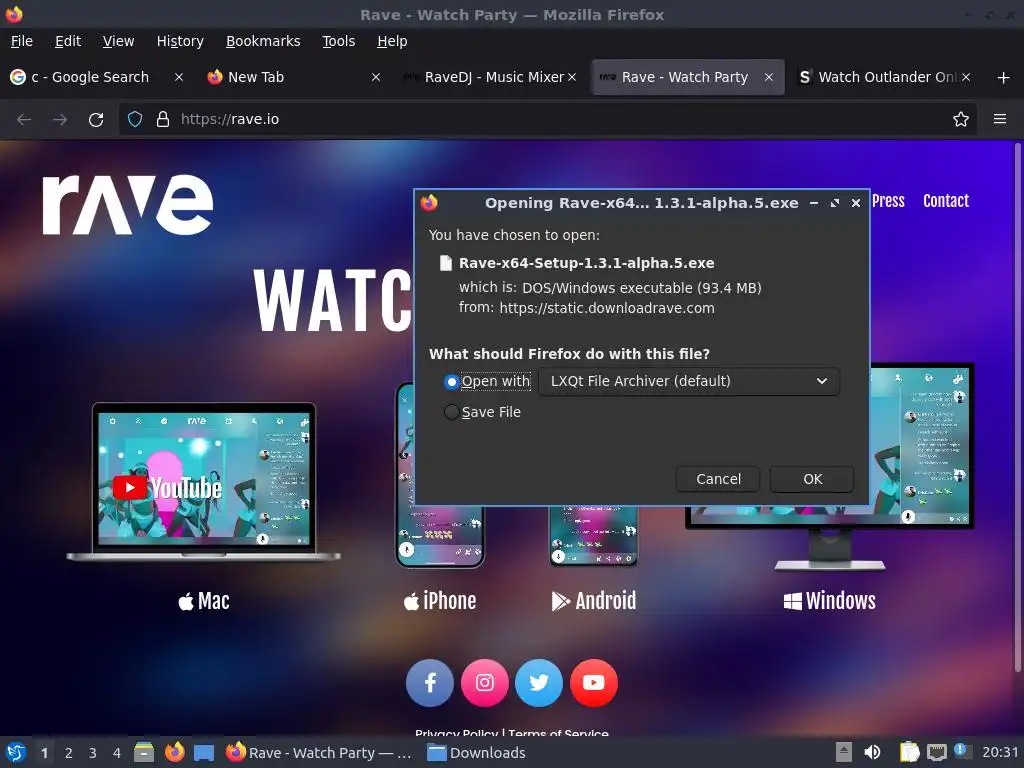This screenshot has width=1024, height=768.
Task: Show site info via padlock icon
Action: pyautogui.click(x=163, y=120)
